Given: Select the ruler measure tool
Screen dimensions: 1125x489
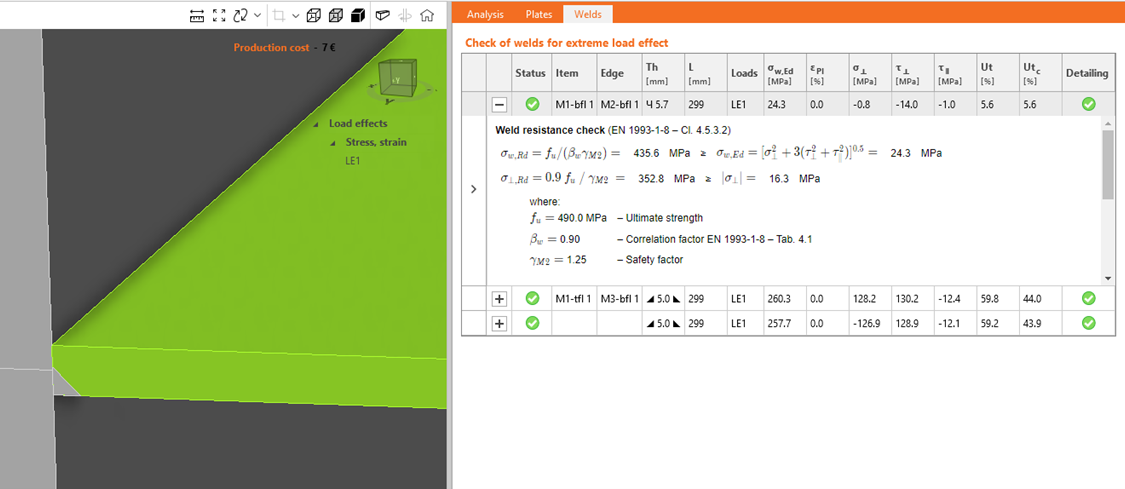Looking at the screenshot, I should pos(197,15).
